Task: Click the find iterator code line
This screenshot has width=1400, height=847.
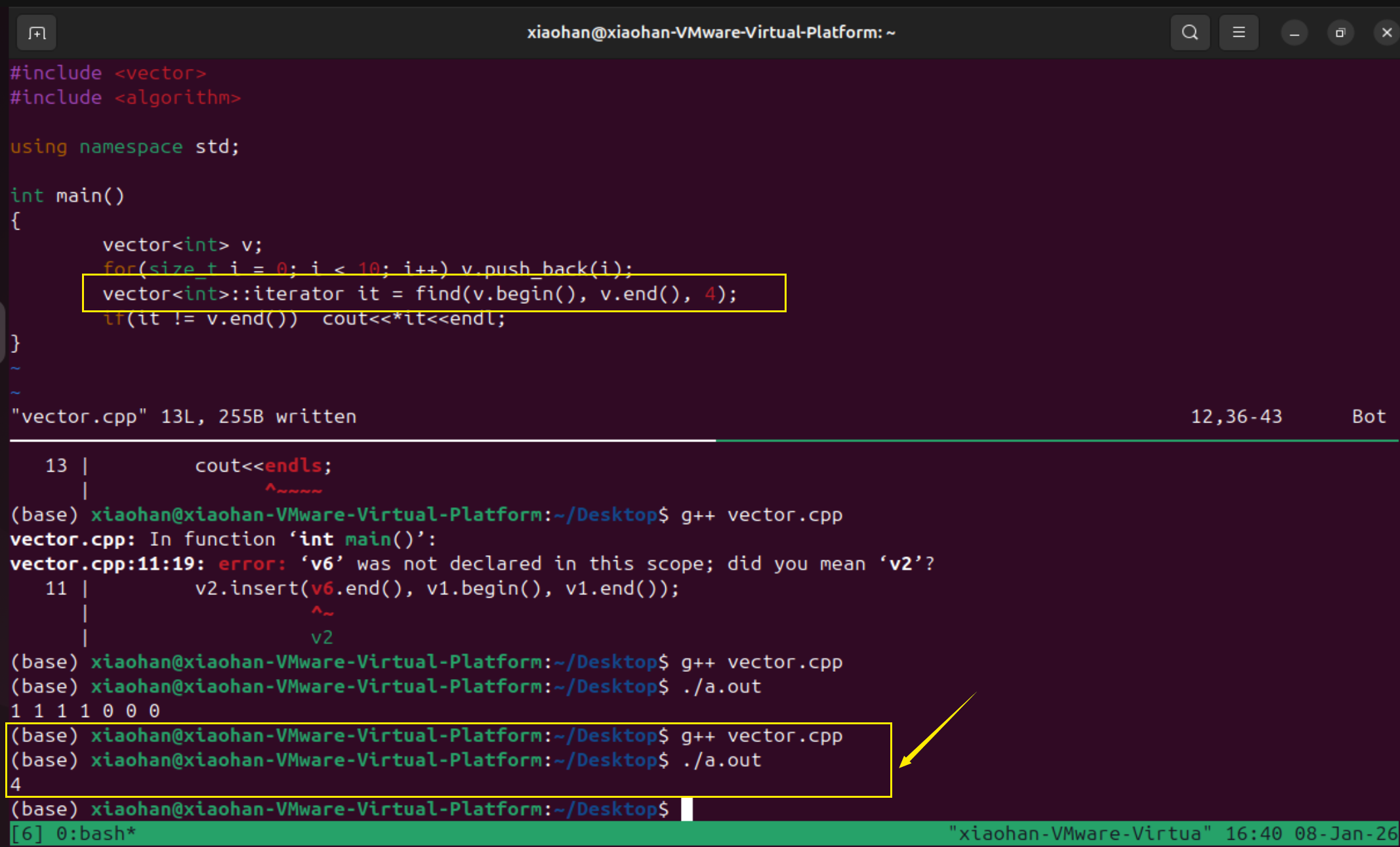Action: click(x=420, y=294)
